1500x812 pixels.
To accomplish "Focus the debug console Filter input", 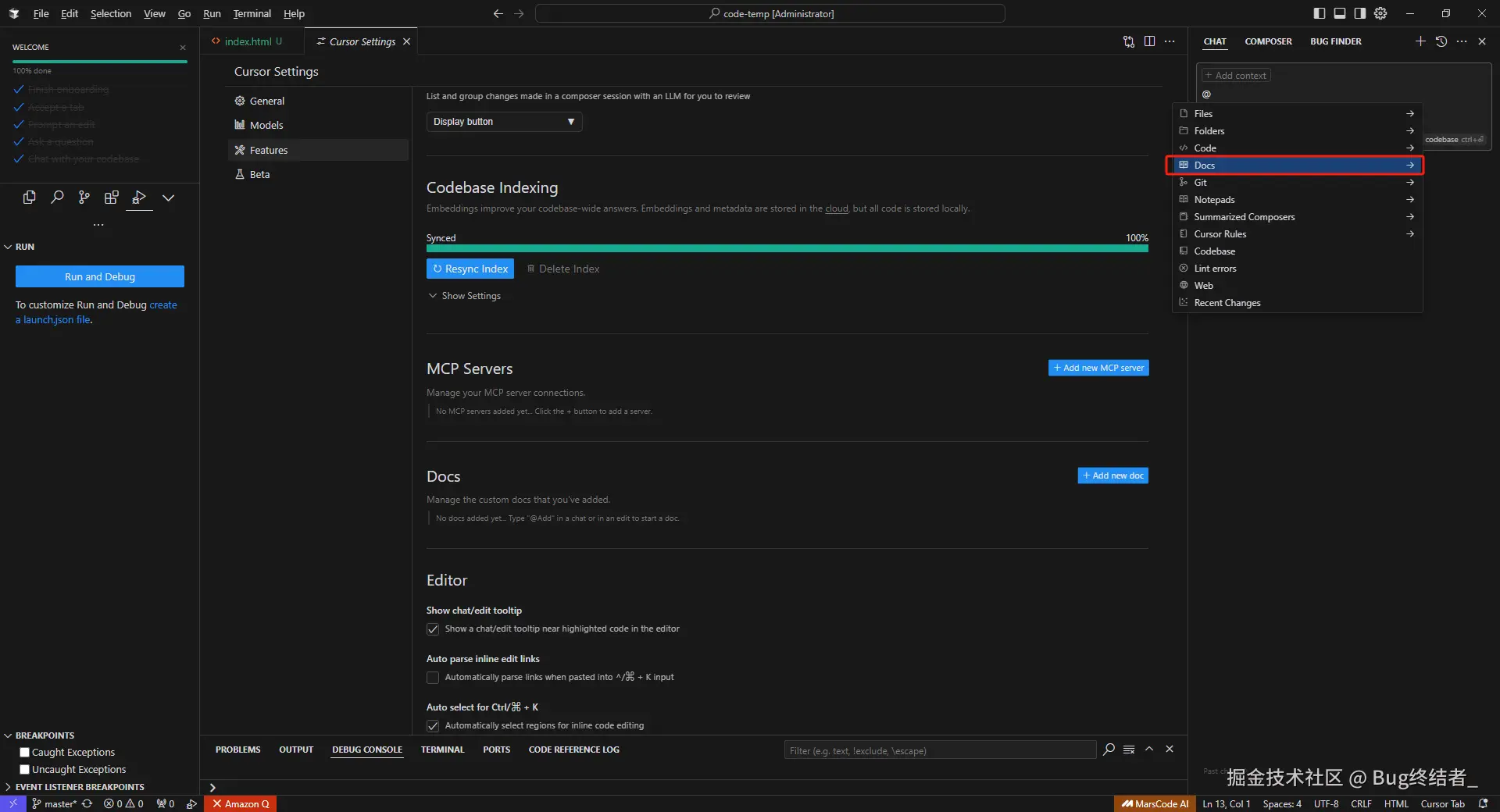I will 940,750.
